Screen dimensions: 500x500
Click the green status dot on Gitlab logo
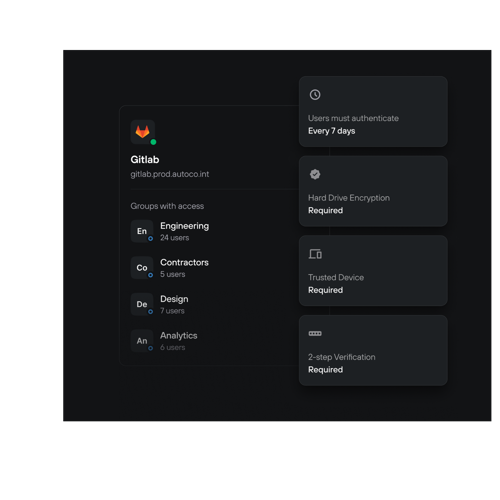[153, 142]
